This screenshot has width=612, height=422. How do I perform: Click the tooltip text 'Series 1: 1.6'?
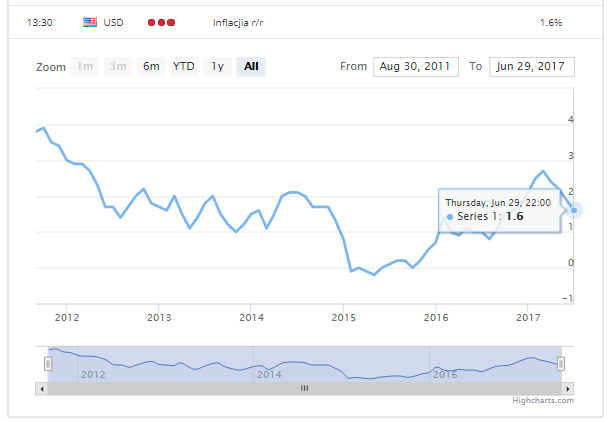coord(490,216)
